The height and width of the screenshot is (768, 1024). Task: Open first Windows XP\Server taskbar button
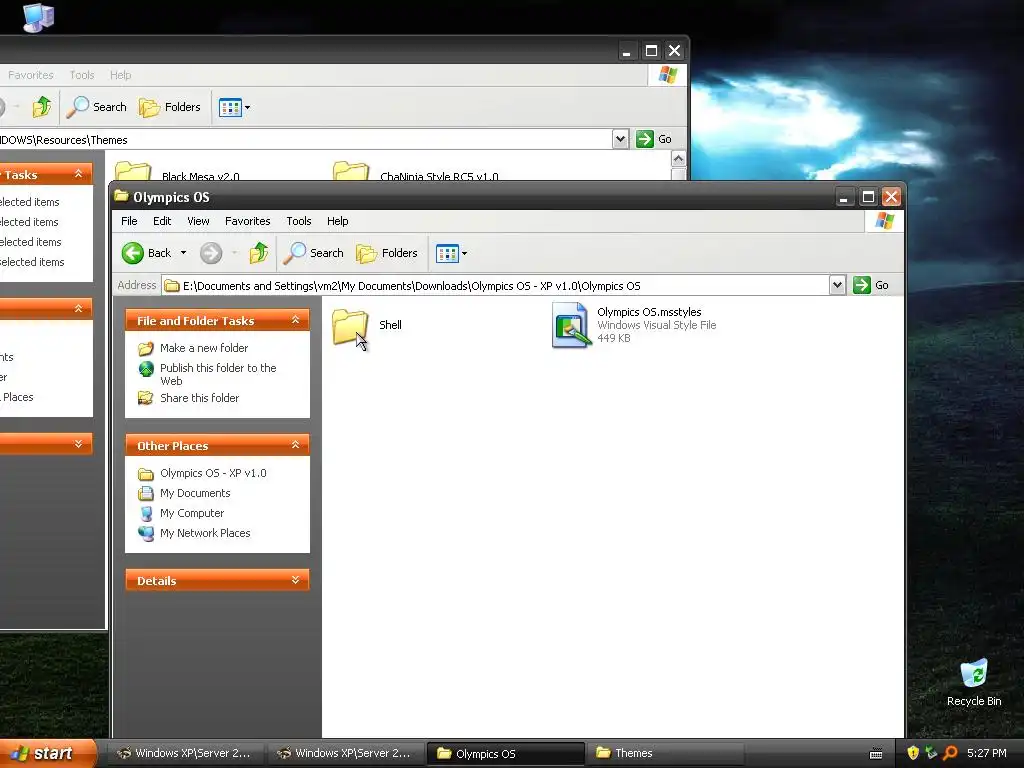(185, 753)
